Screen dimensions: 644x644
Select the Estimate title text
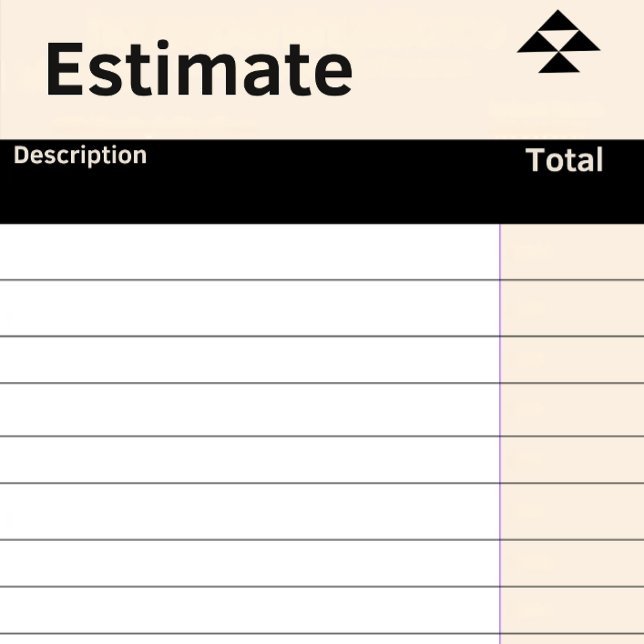(198, 69)
